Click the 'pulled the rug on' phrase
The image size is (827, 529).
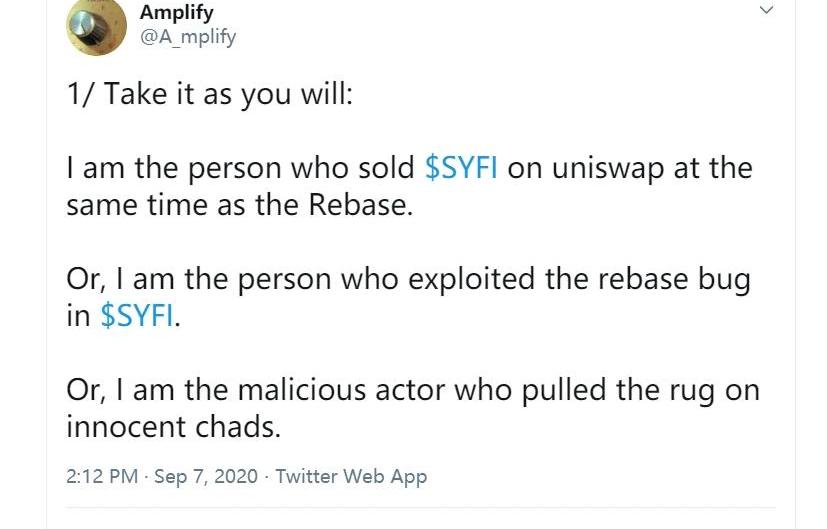641,390
